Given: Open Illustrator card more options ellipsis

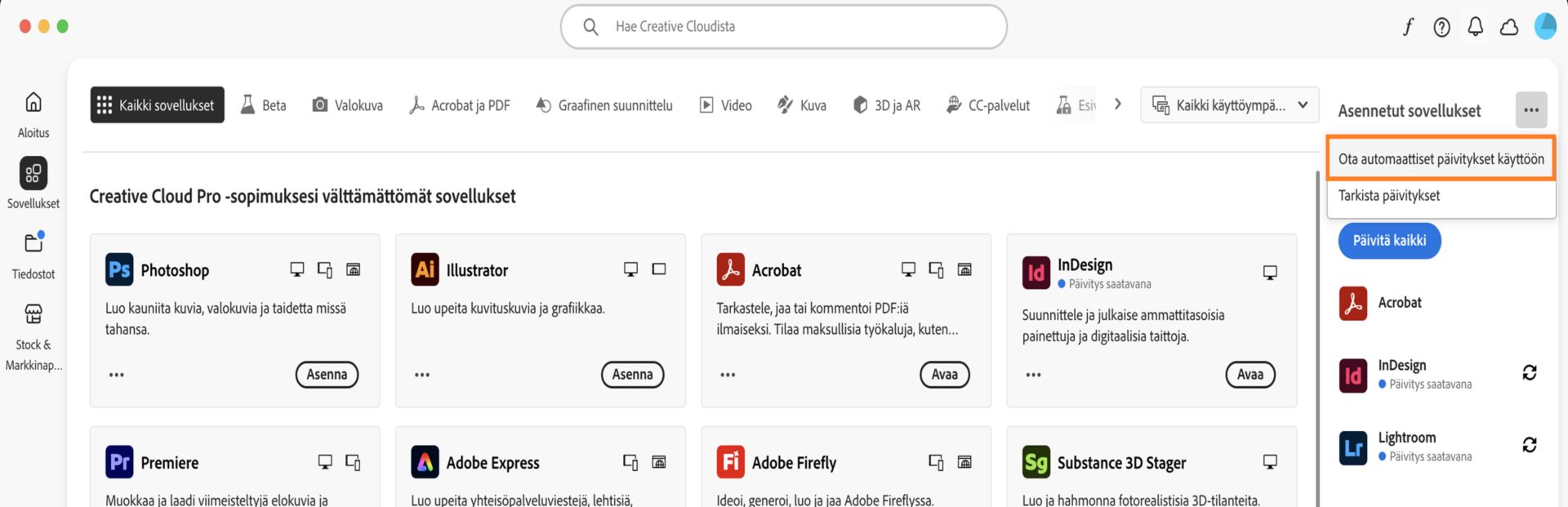Looking at the screenshot, I should (x=422, y=375).
